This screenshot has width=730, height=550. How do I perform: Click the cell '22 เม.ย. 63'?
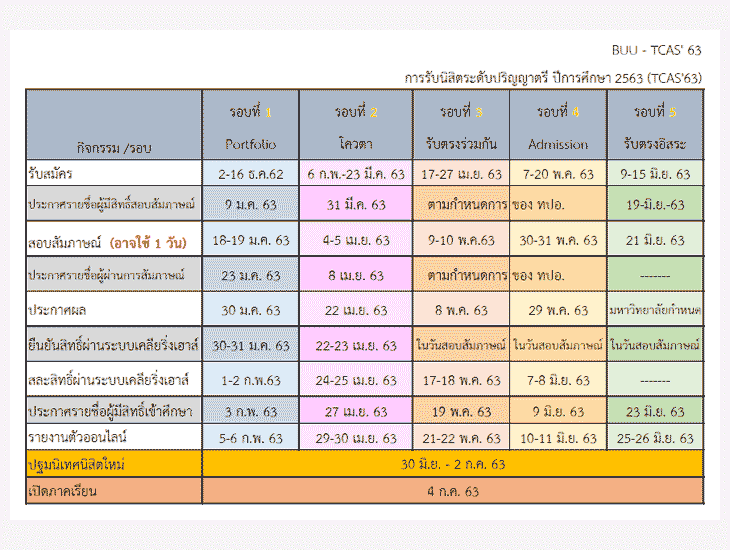coord(356,309)
